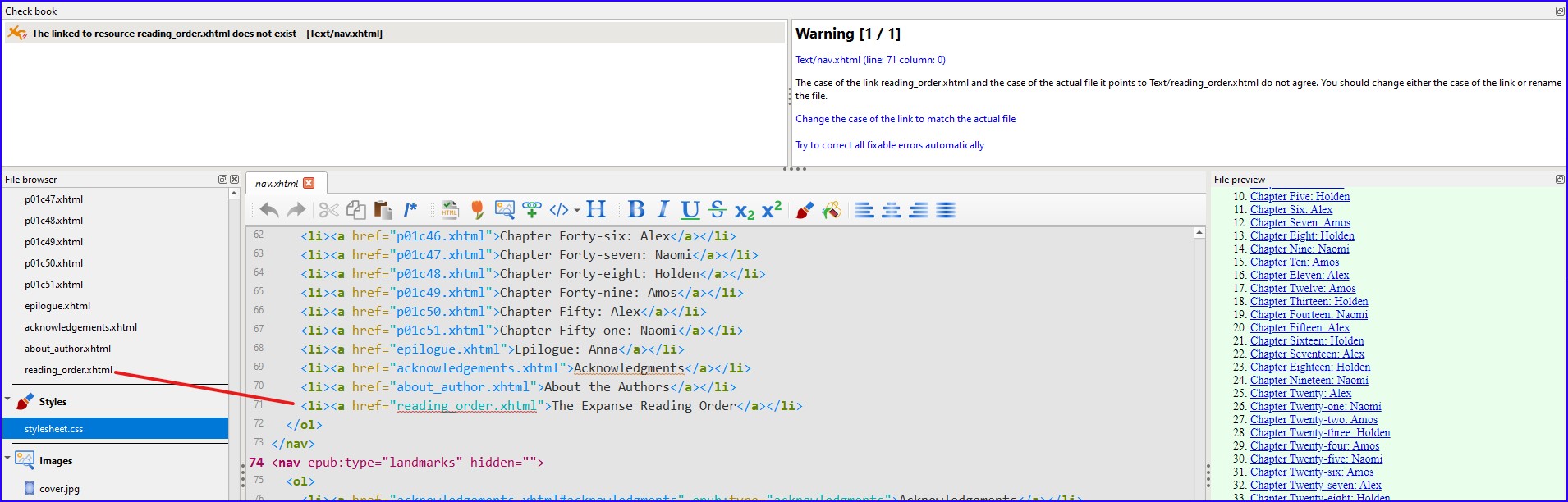Select epilogue.xhtml in File browser
Image resolution: width=1568 pixels, height=502 pixels.
click(x=57, y=306)
